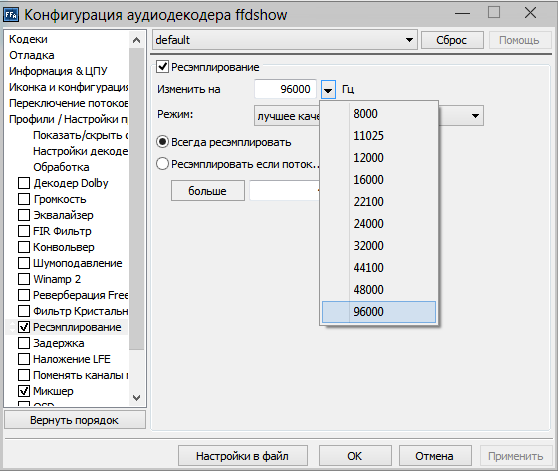558x471 pixels.
Task: Choose 96000 Hz highlighted list entry
Action: click(379, 312)
